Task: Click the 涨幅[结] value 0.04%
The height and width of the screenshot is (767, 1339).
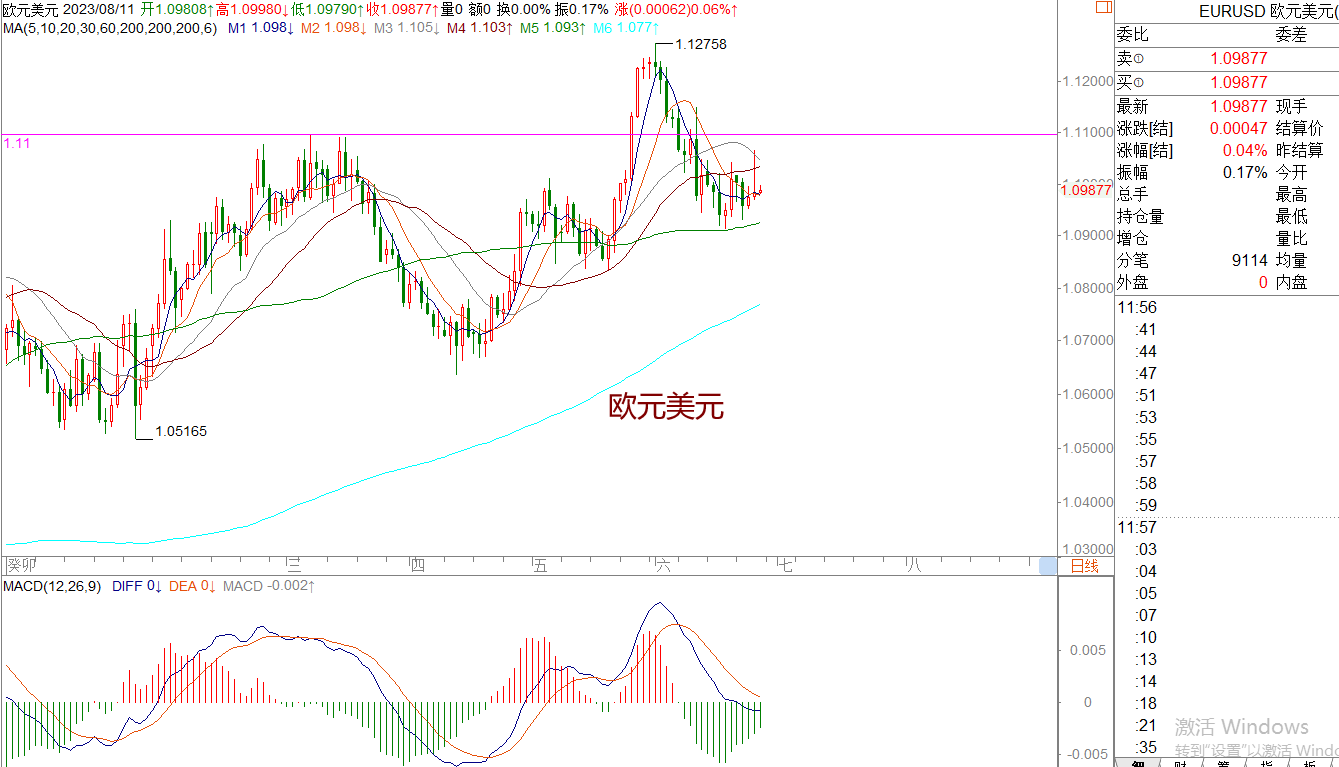Action: 1246,151
